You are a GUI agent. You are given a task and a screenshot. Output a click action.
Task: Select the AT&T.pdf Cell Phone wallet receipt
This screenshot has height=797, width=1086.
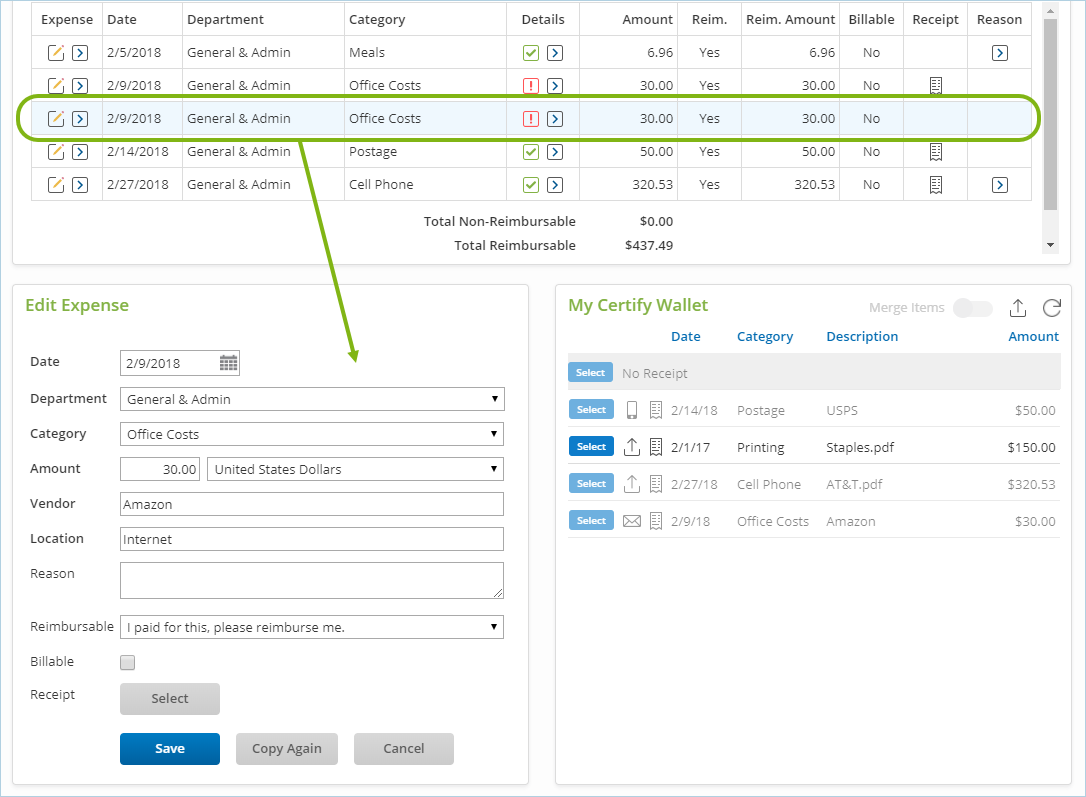591,483
